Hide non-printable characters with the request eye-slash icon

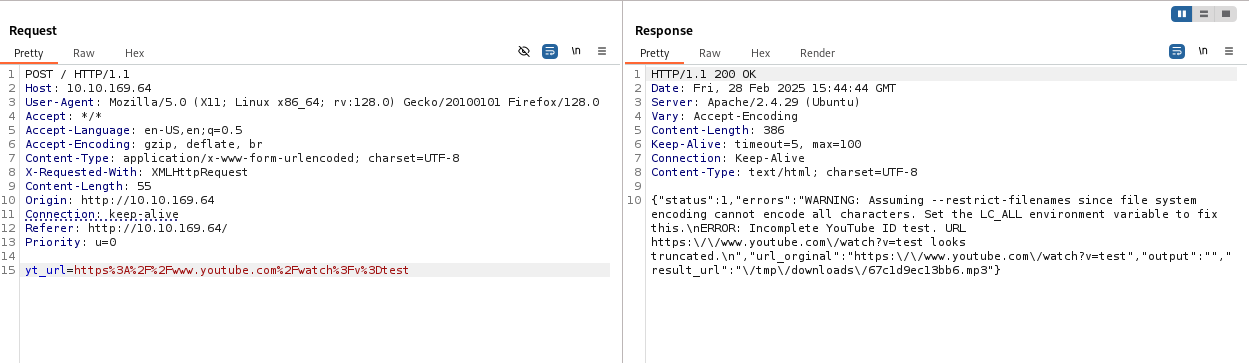524,51
